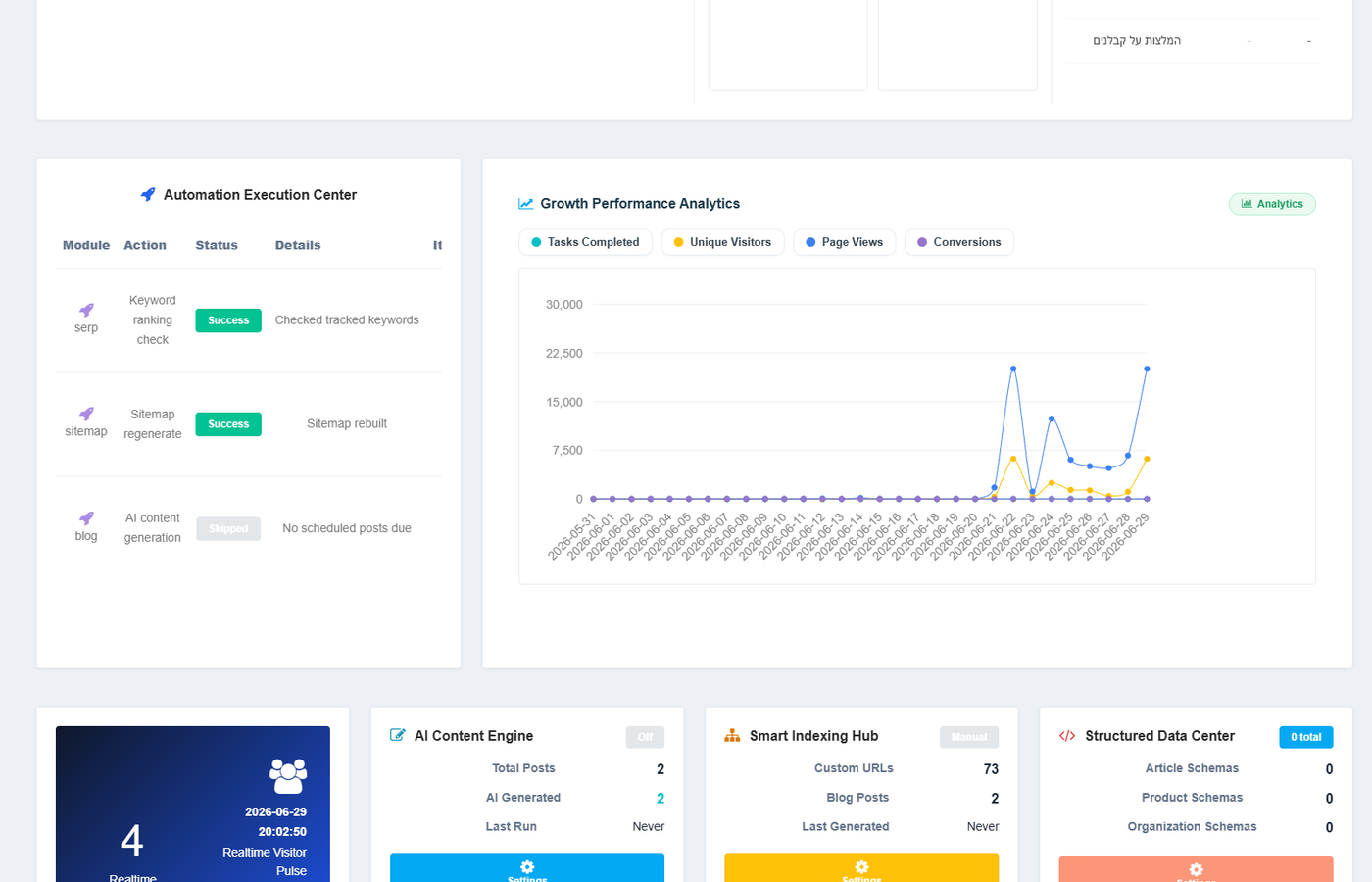Toggle the Unique Visitors series legend
Image resolution: width=1372 pixels, height=882 pixels.
click(x=722, y=242)
